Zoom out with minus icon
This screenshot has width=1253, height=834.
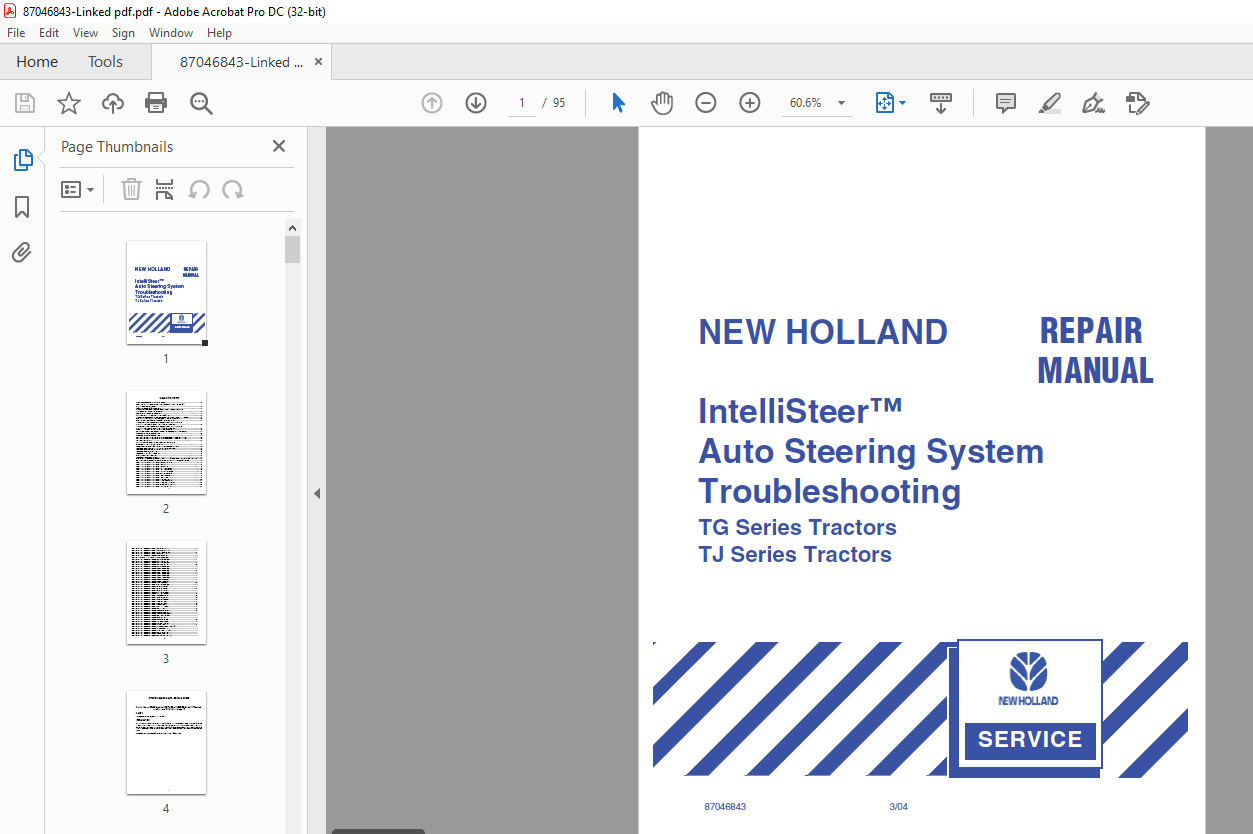pyautogui.click(x=706, y=103)
